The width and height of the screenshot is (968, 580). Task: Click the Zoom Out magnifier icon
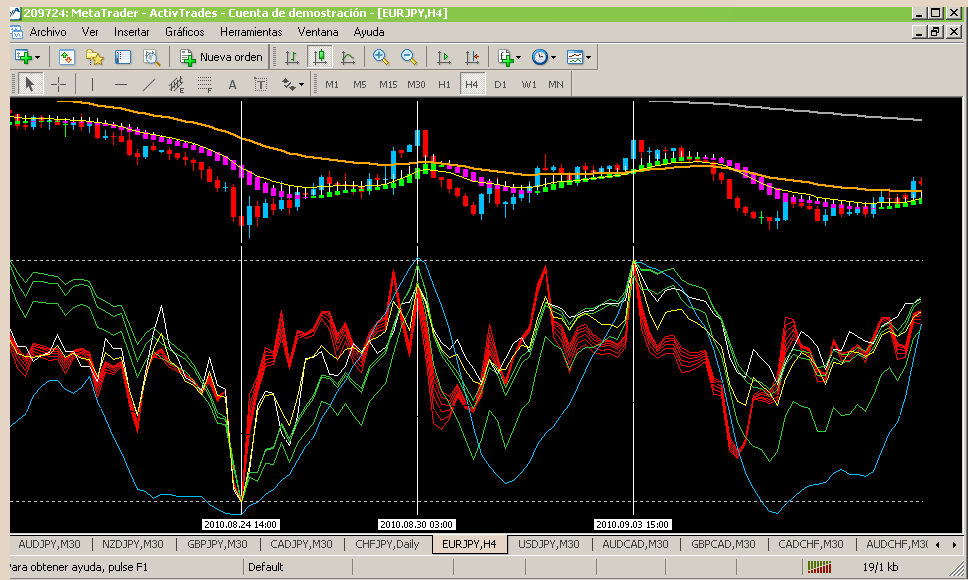click(408, 58)
